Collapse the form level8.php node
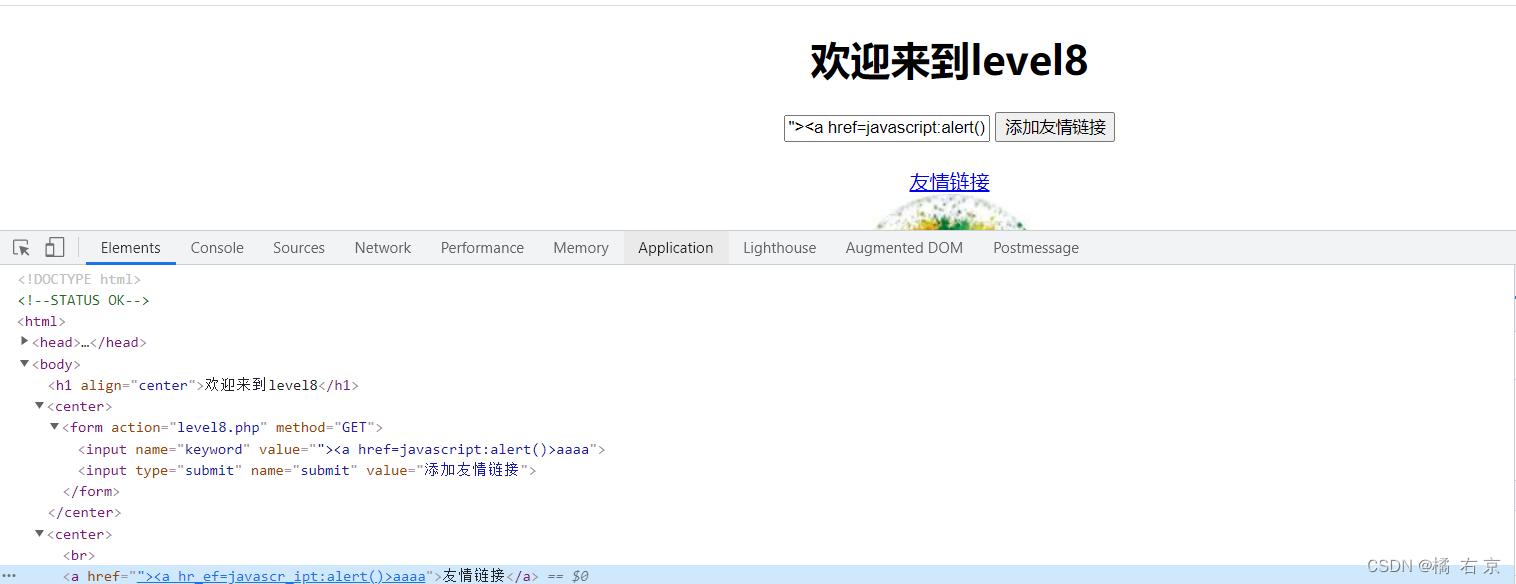The height and width of the screenshot is (584, 1516). pos(55,426)
